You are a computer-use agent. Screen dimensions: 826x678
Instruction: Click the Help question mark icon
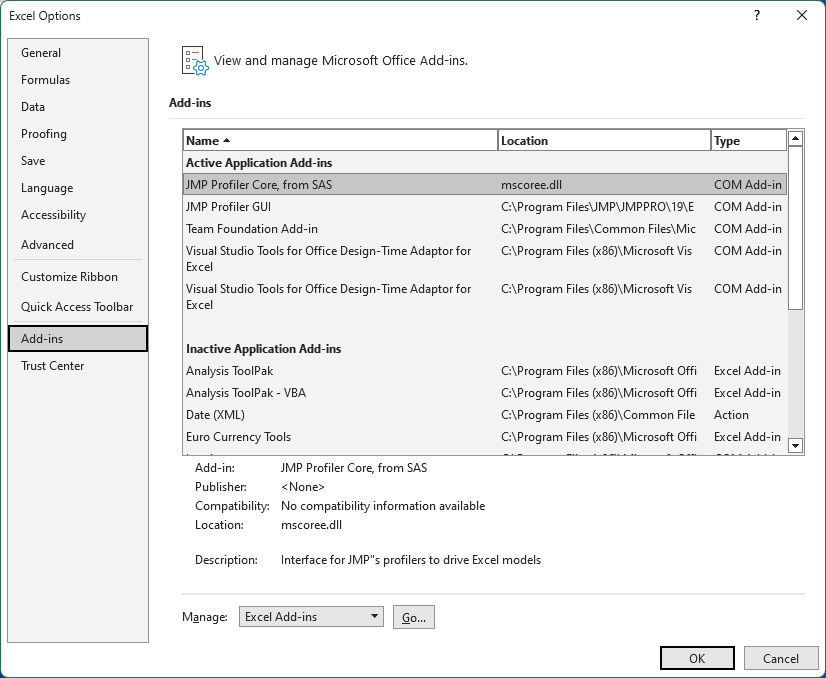(757, 15)
